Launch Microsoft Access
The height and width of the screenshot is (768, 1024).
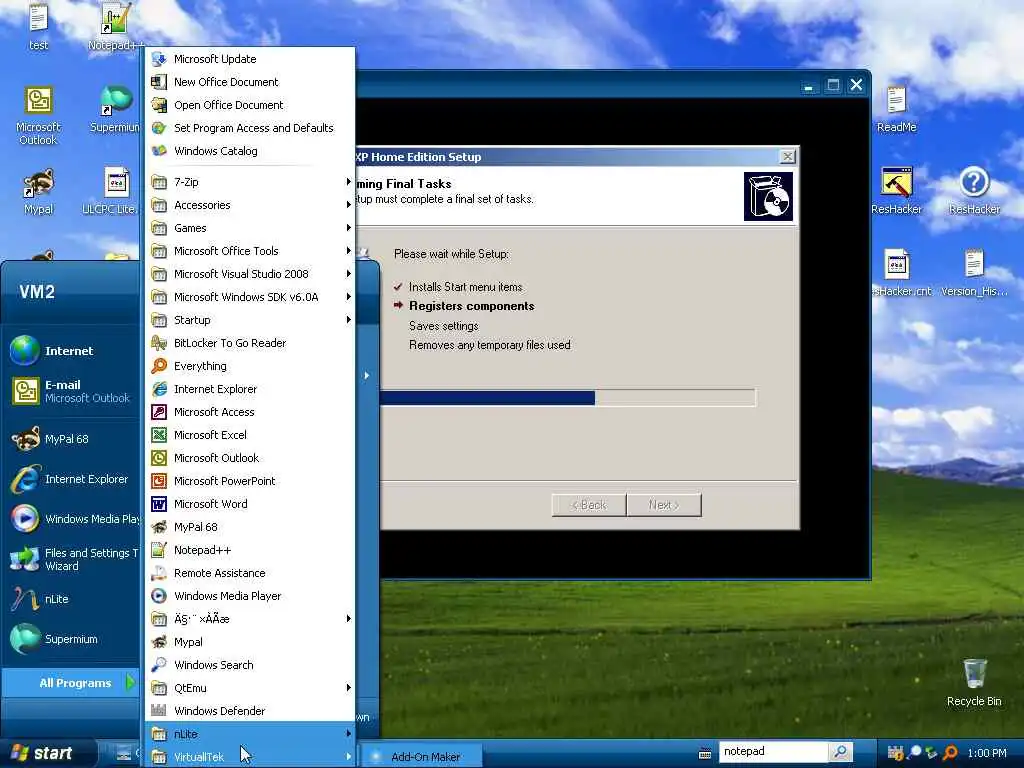(x=250, y=411)
